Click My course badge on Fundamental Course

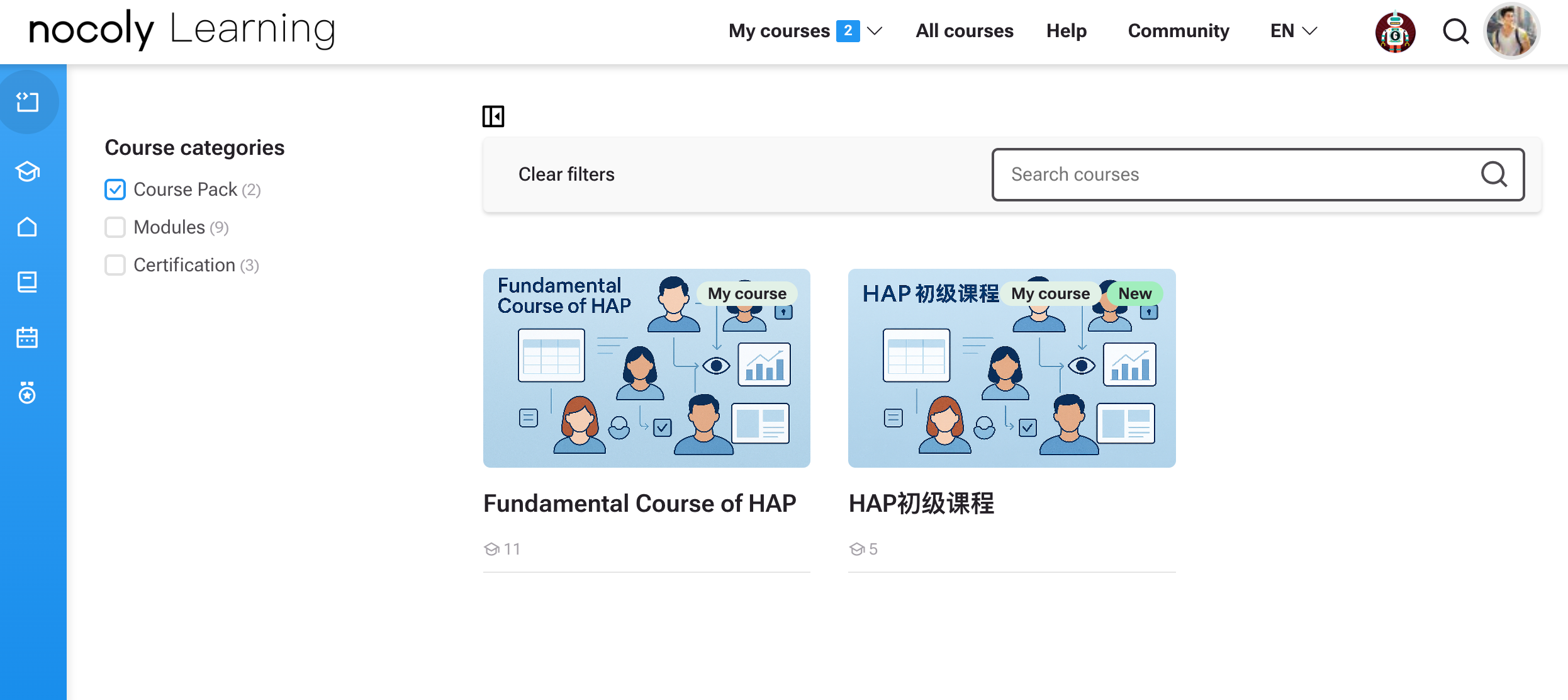tap(747, 293)
